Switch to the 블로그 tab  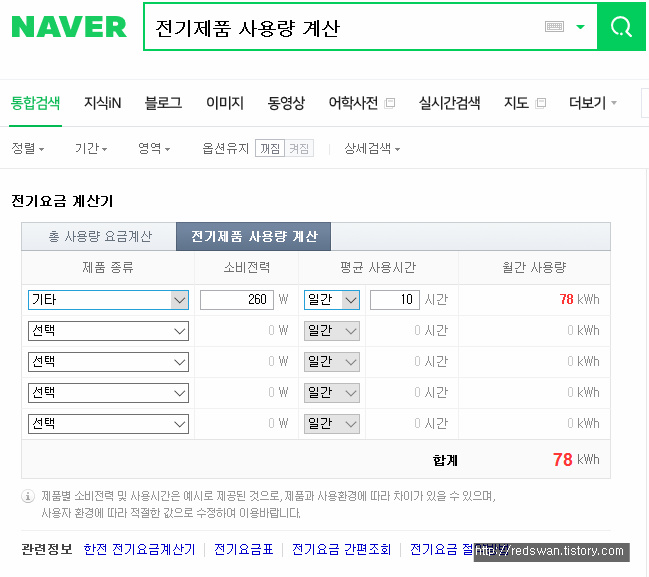[163, 103]
